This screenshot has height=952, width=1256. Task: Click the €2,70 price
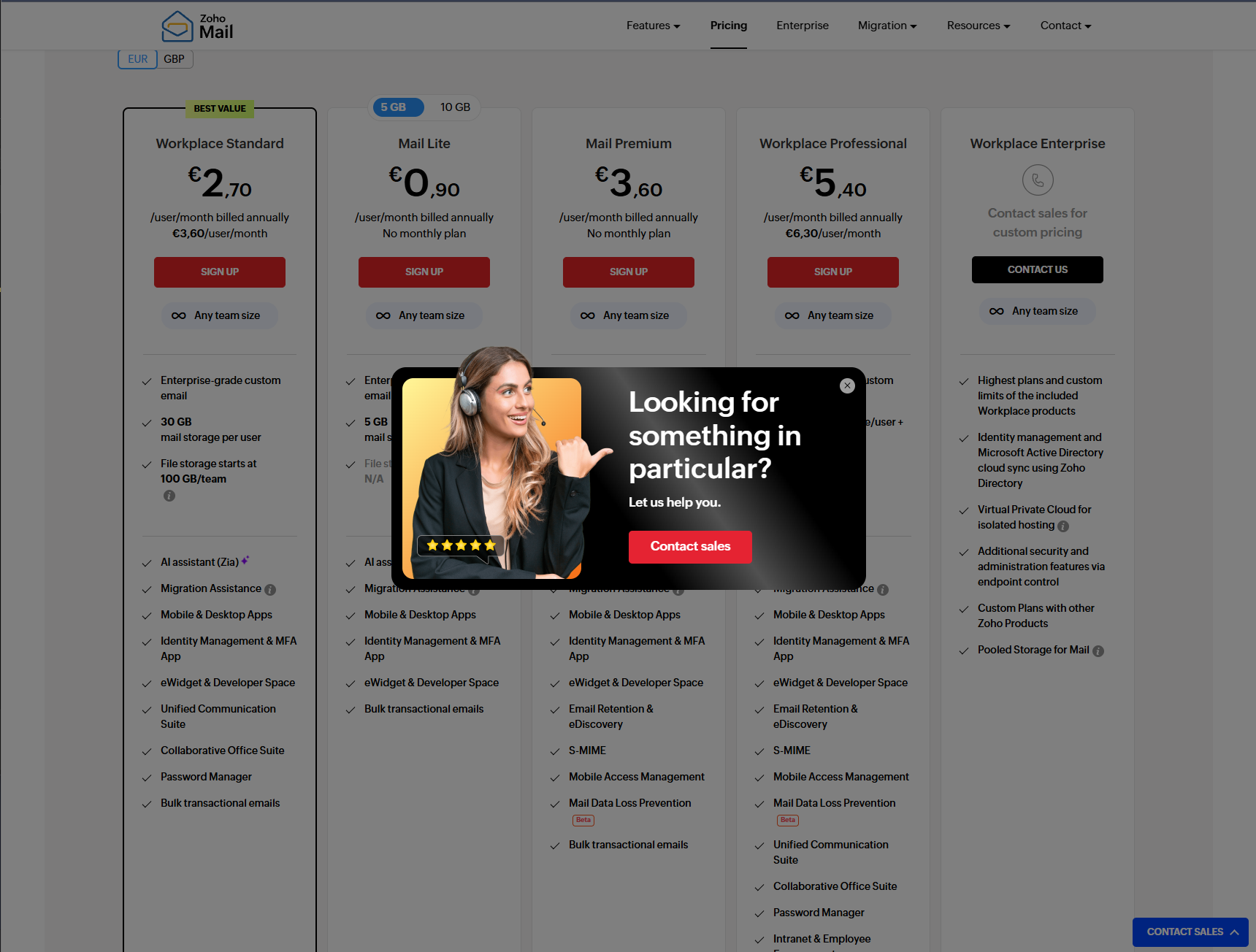[x=220, y=183]
